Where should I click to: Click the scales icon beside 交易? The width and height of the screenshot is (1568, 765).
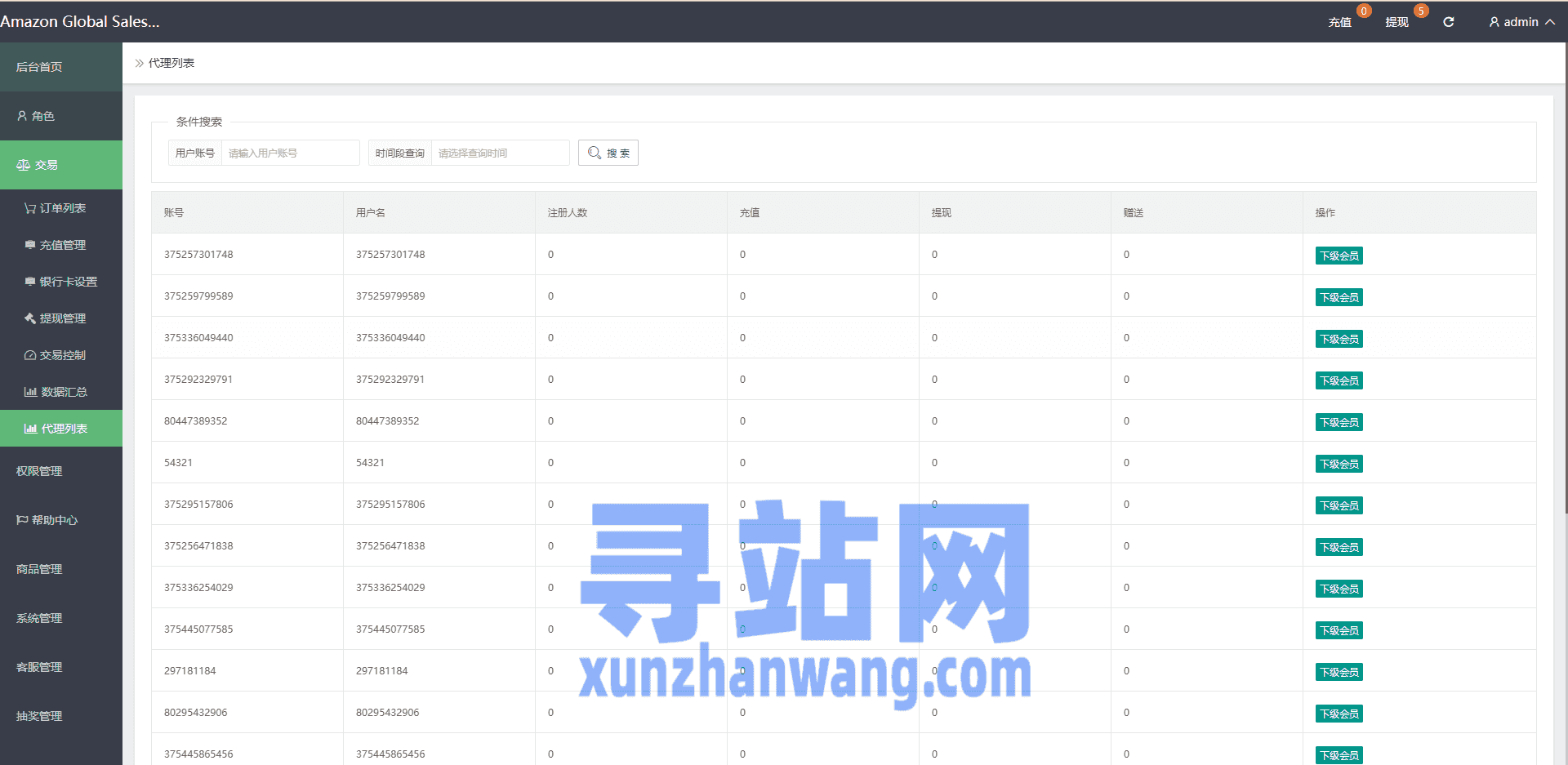(23, 165)
